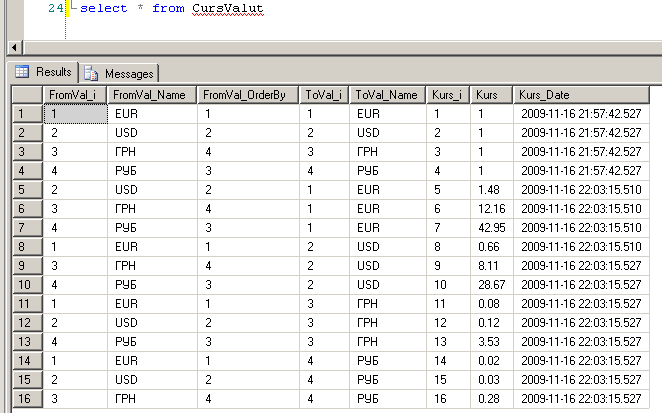Click Kurs_Date cell in row 1

click(581, 114)
